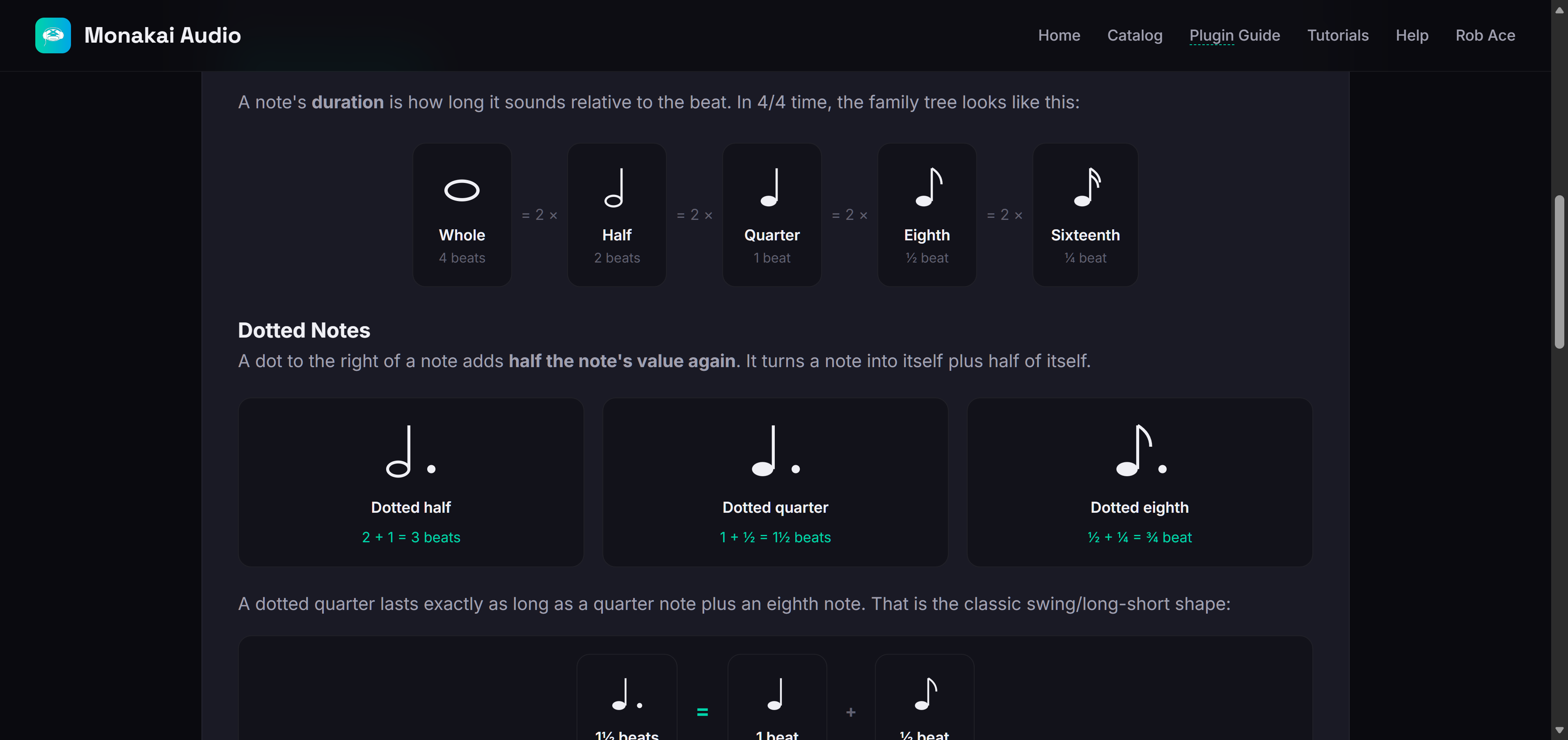Click the quarter note above the 1 beat label
The width and height of the screenshot is (1568, 740).
click(776, 694)
